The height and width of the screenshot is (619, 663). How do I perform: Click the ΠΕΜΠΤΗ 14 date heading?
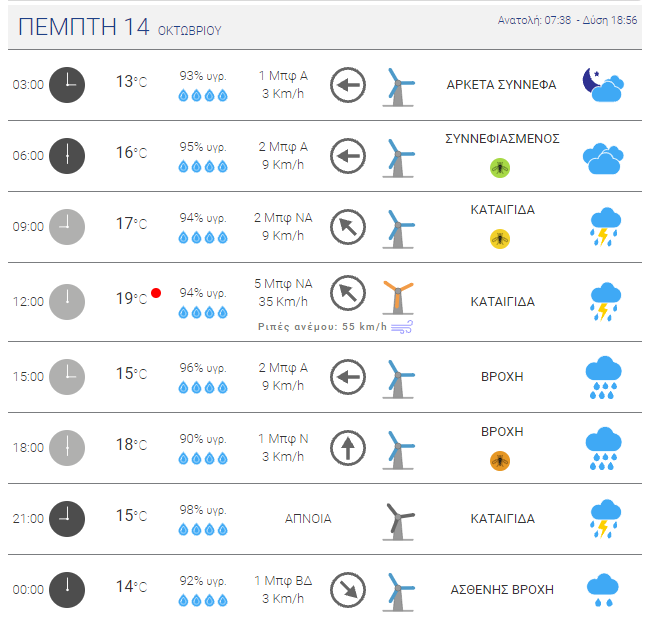(x=83, y=27)
